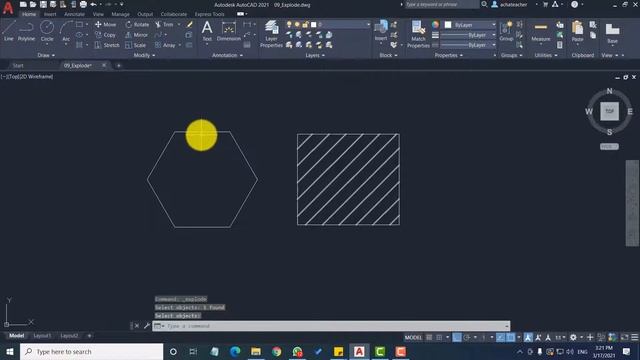The height and width of the screenshot is (360, 640).
Task: Toggle ortho mode in status bar
Action: click(457, 338)
